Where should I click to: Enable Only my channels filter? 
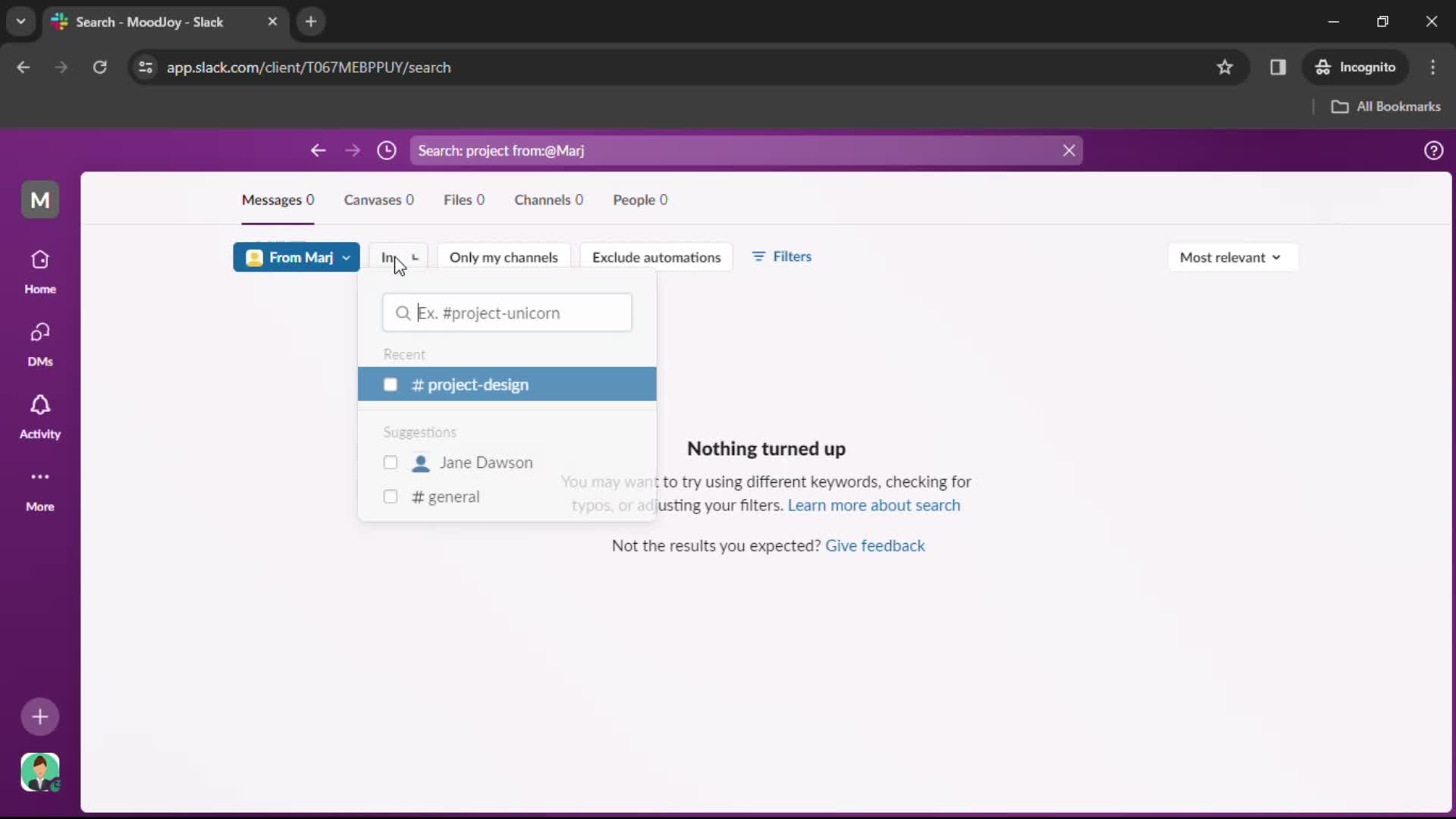coord(503,257)
